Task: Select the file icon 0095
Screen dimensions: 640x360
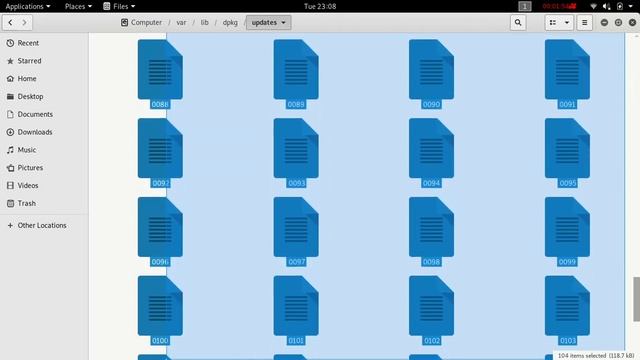Action: tap(567, 148)
